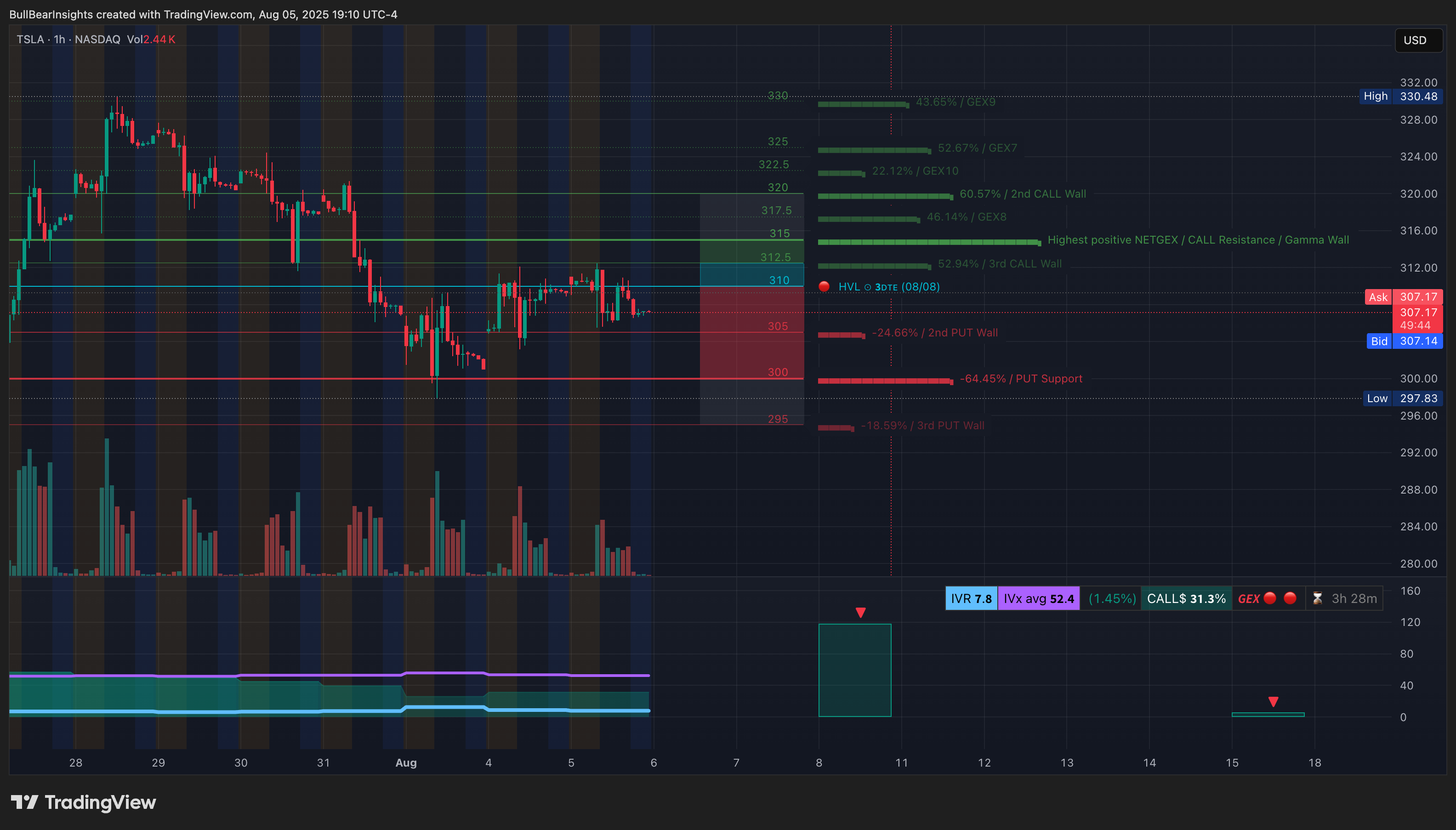Click the TSLA 1h NASDAQ symbol title
This screenshot has width=1456, height=830.
pyautogui.click(x=68, y=40)
